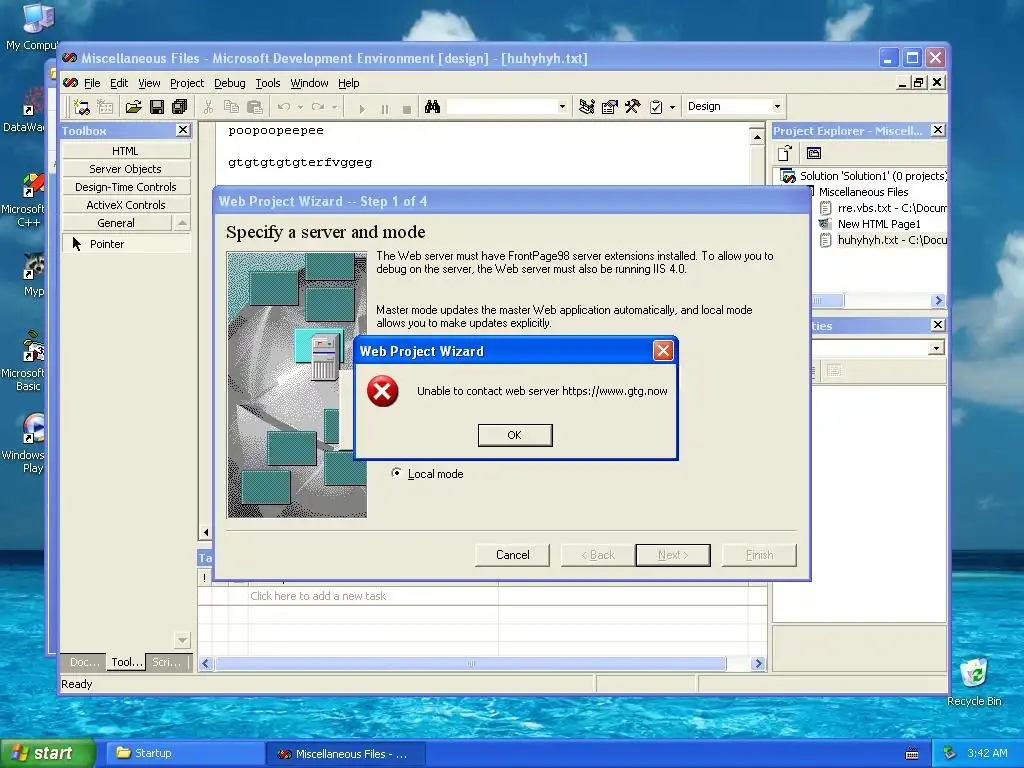Open the Window menu
Screen dimensions: 1024x768
pyautogui.click(x=309, y=83)
